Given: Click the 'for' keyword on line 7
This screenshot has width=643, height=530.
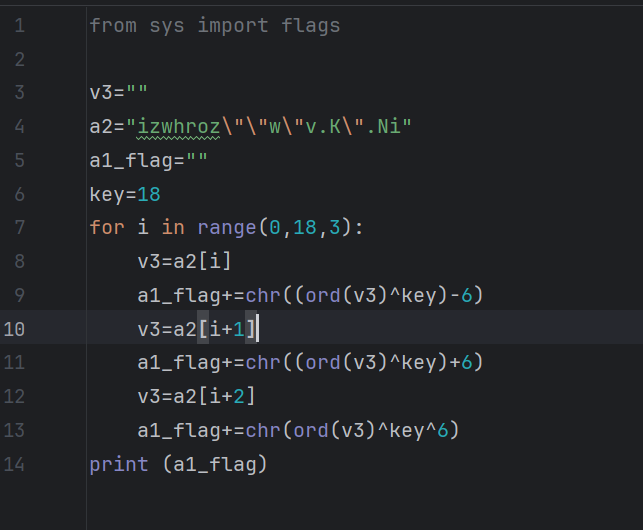Looking at the screenshot, I should [107, 228].
